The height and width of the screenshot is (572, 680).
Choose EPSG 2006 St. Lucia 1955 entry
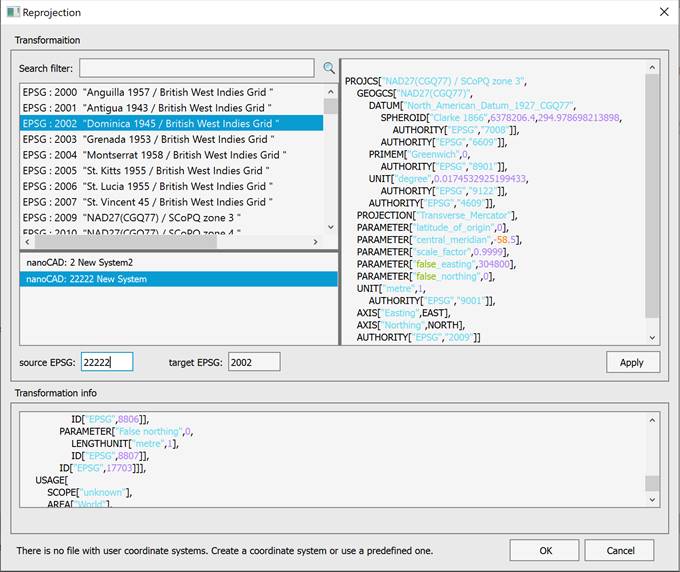pyautogui.click(x=170, y=186)
